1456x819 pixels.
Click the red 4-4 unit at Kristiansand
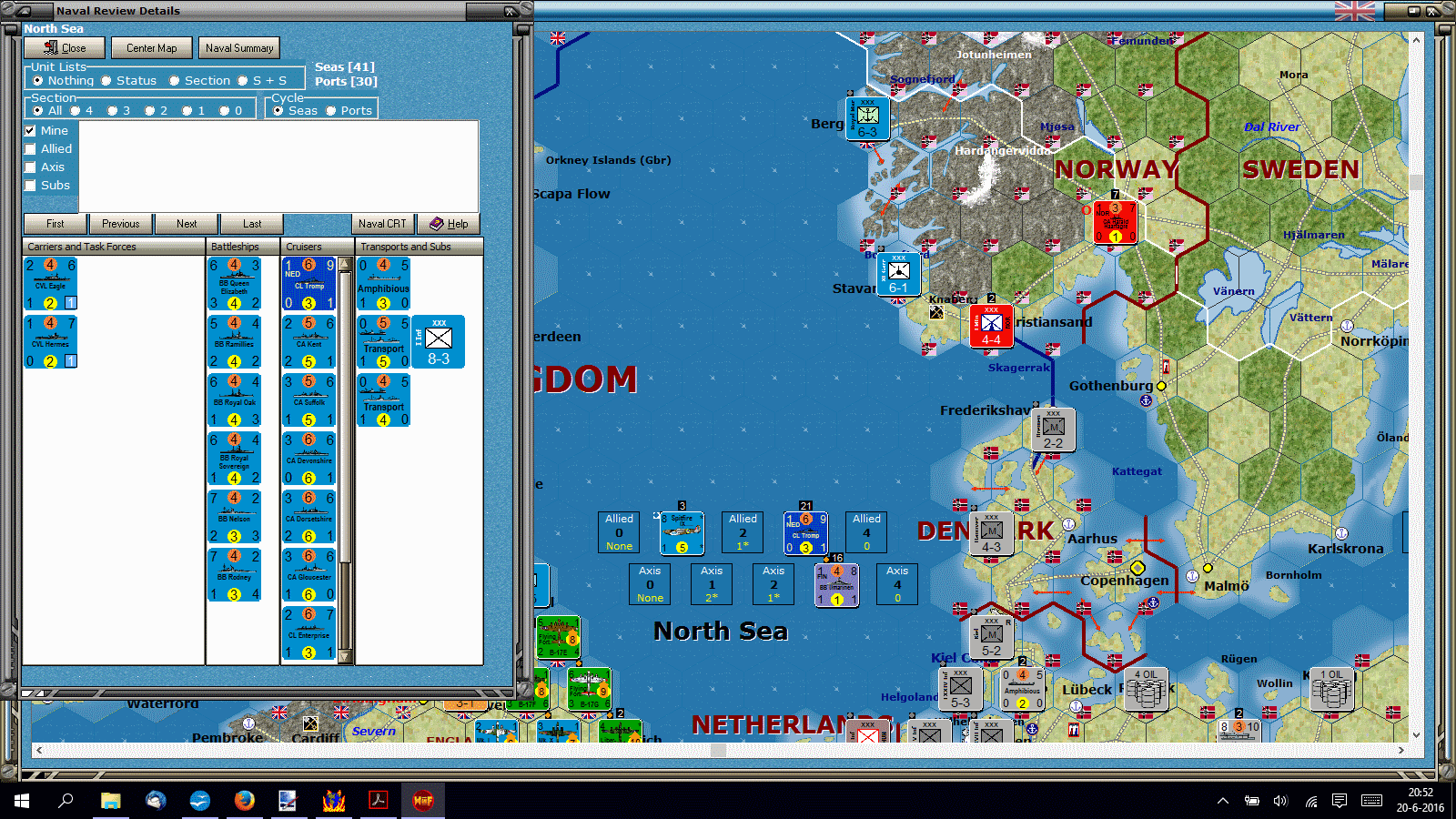(992, 327)
